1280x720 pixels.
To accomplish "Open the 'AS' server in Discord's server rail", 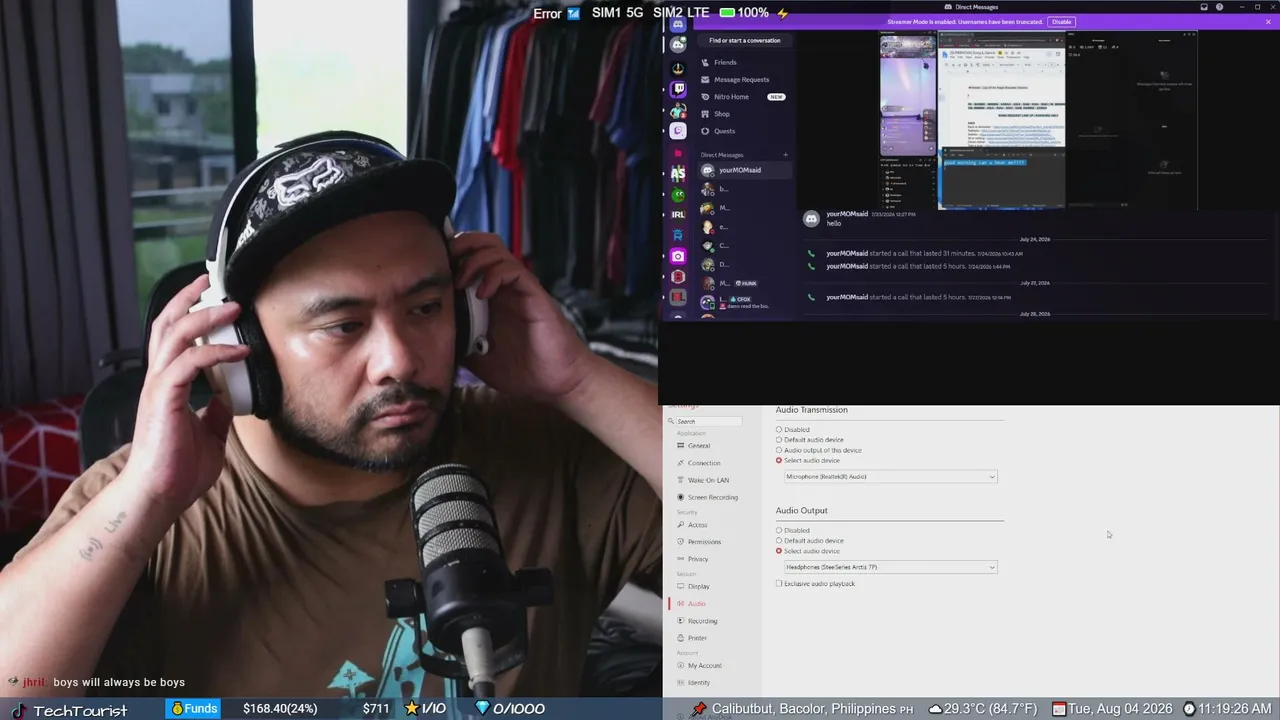I will click(678, 173).
